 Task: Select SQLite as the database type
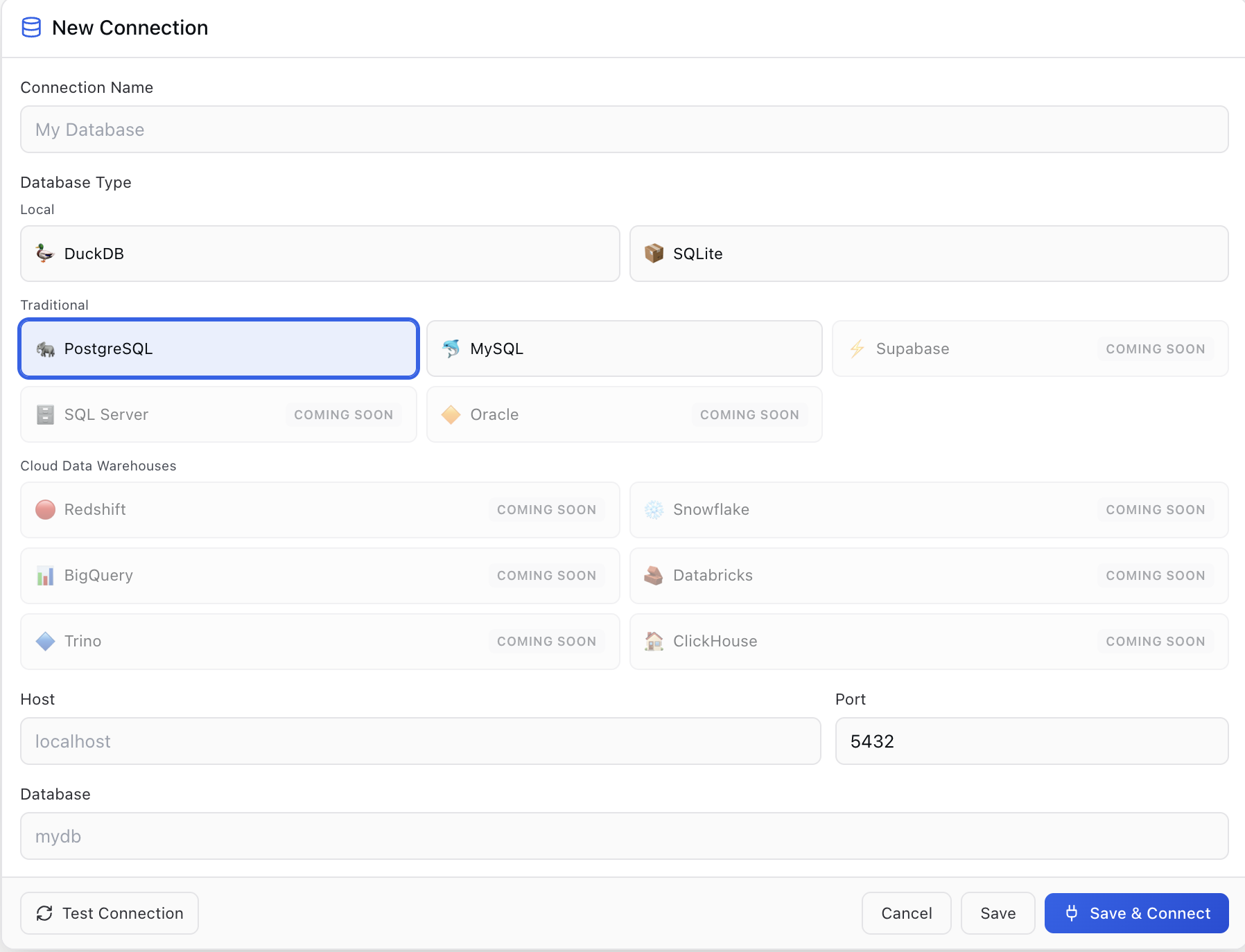pos(929,254)
